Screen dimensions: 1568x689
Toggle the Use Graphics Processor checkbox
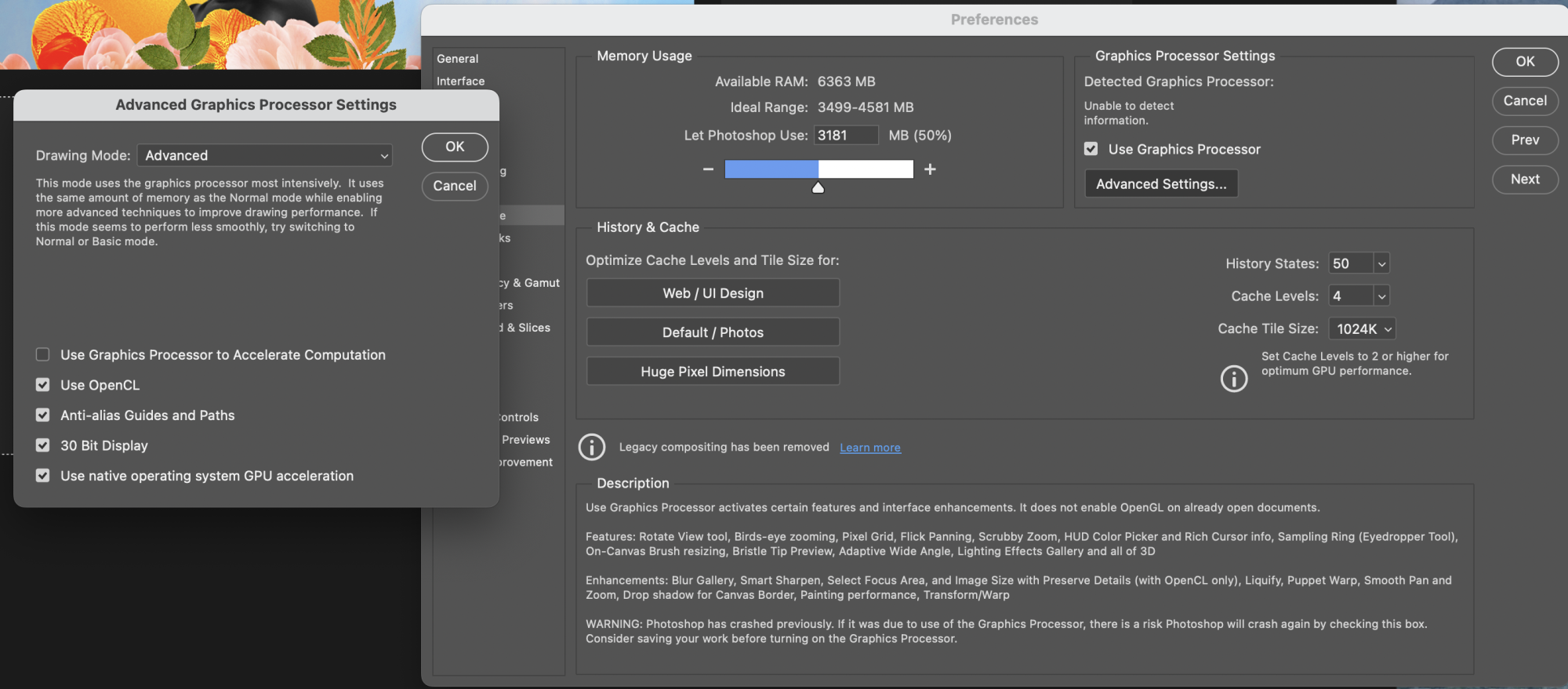[x=1091, y=149]
